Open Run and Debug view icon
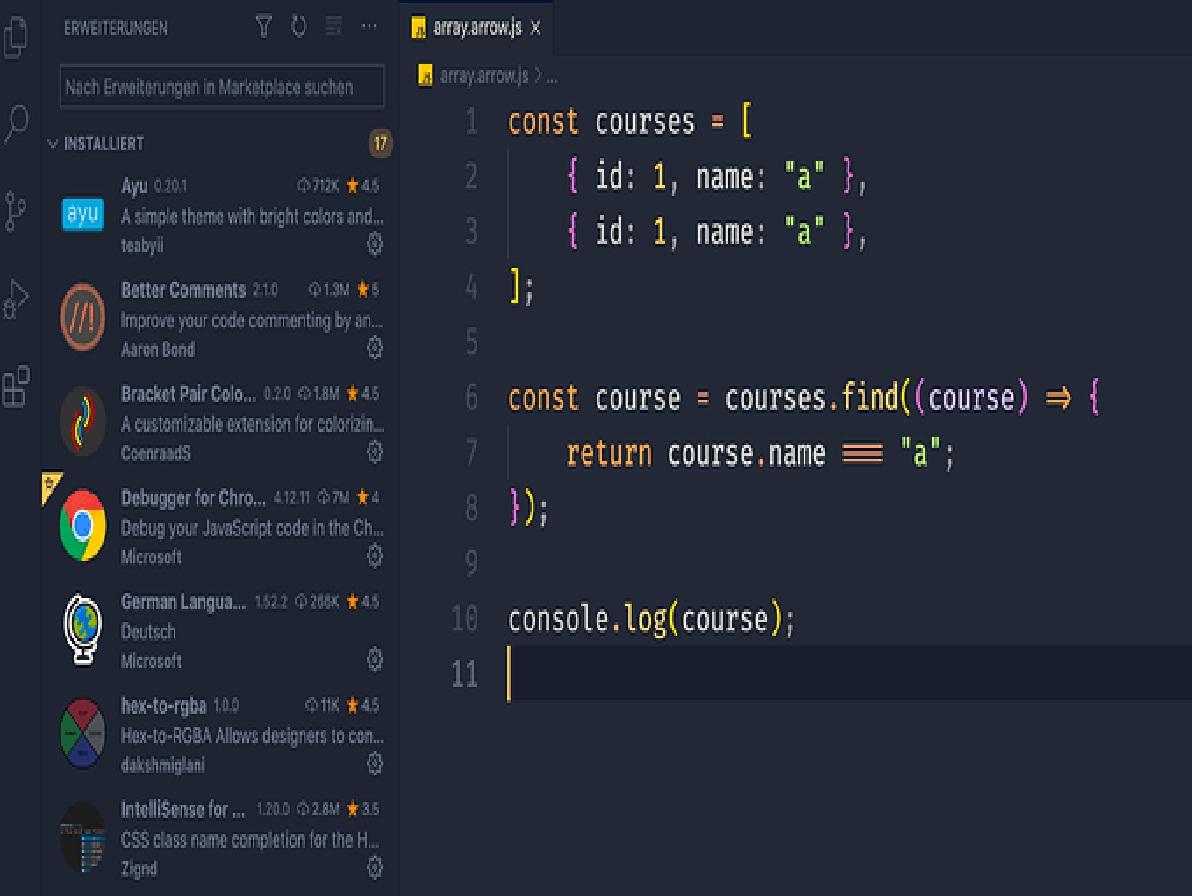 click(x=17, y=298)
